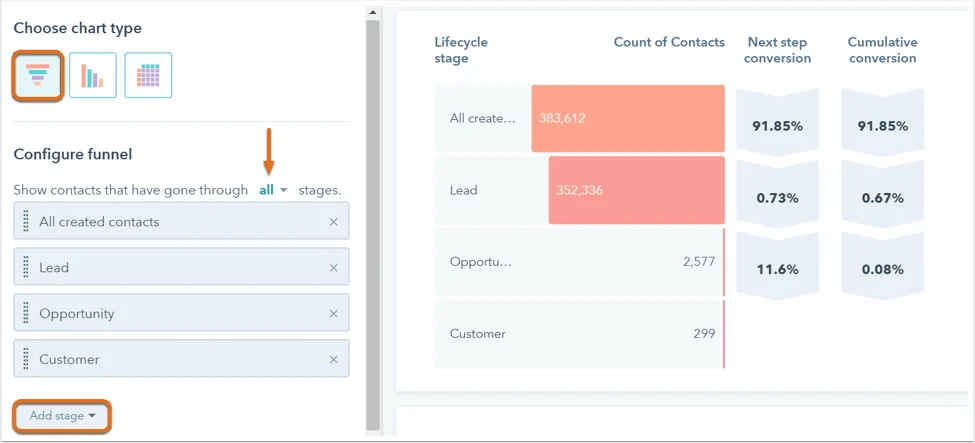Click the Lead funnel bar 352,336
Image resolution: width=975 pixels, height=443 pixels.
click(x=635, y=190)
